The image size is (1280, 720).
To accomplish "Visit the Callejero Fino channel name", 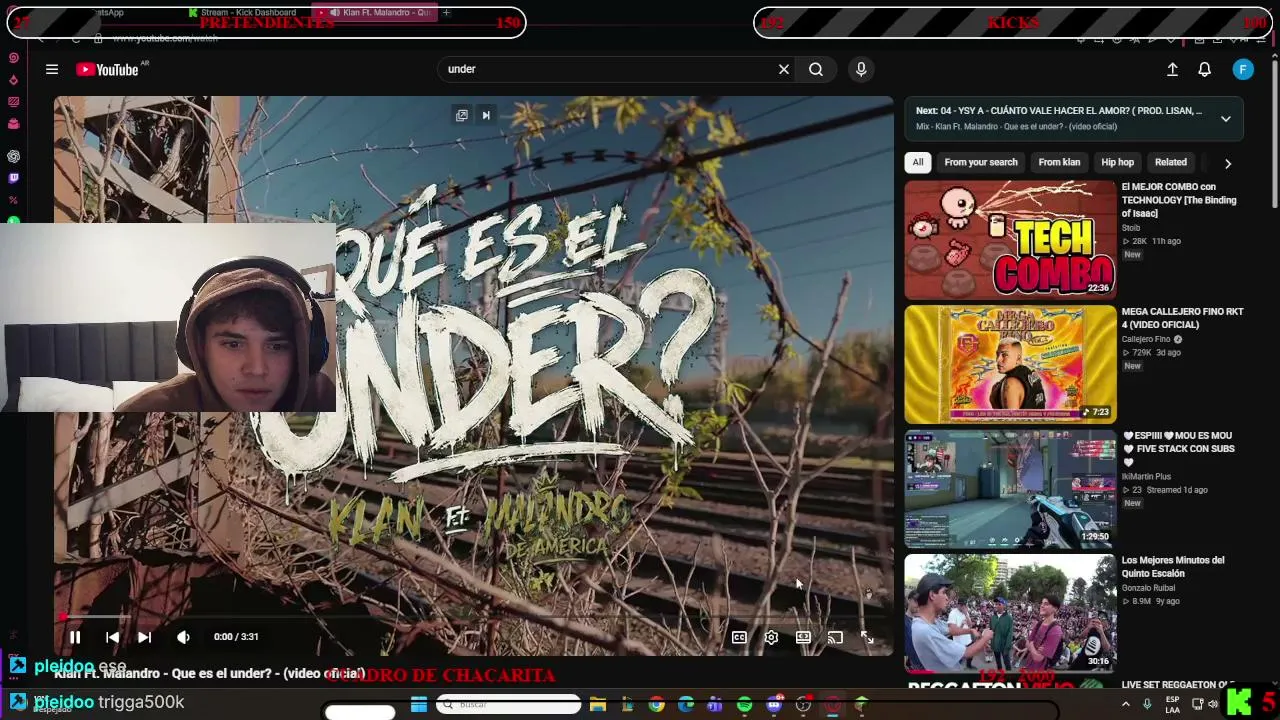I will (1146, 339).
